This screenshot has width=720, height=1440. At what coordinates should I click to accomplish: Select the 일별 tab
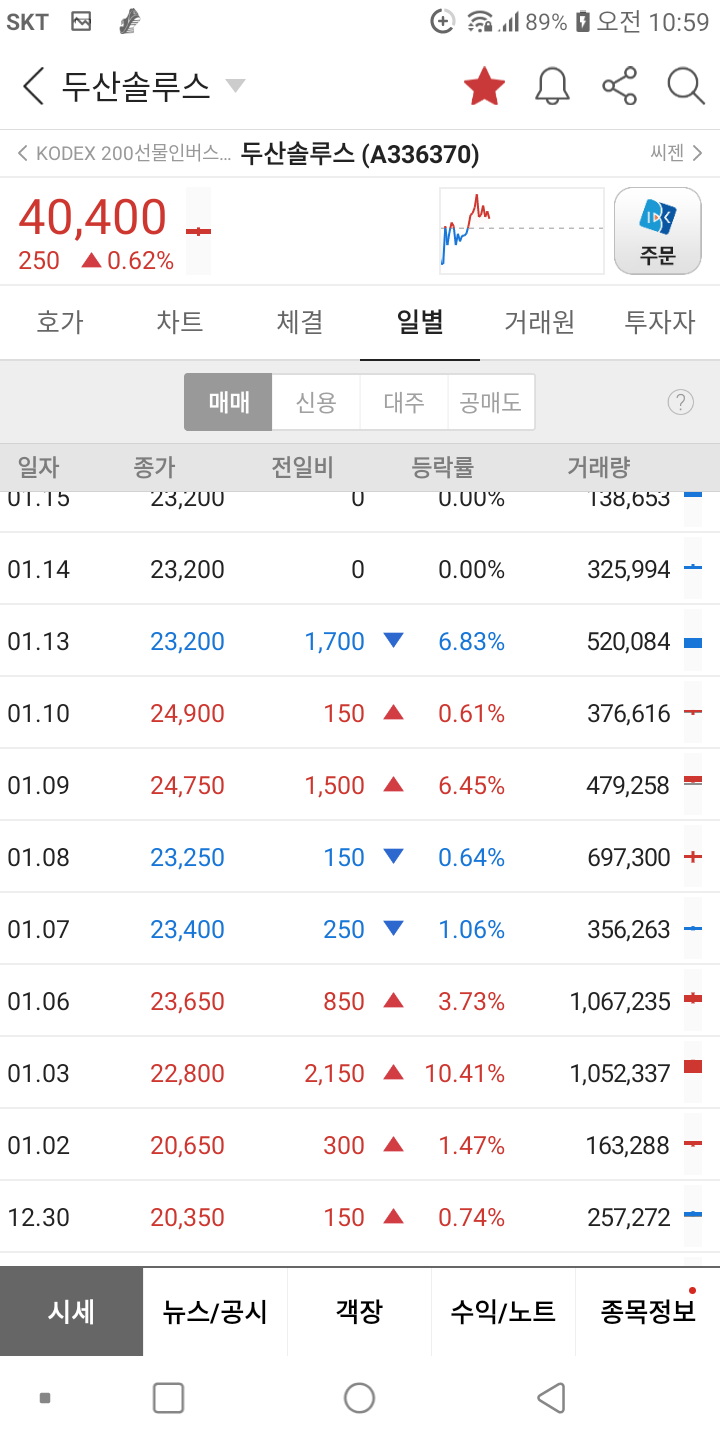[x=420, y=322]
